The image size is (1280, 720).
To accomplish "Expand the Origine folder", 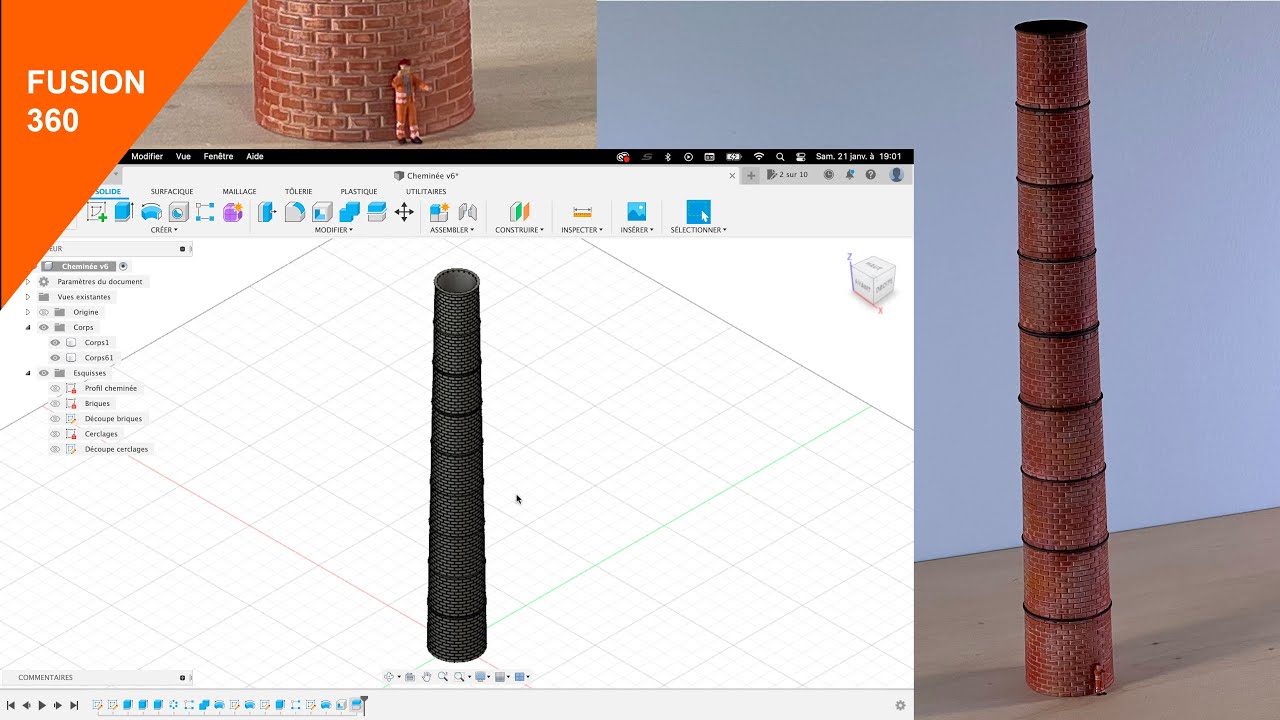I will tap(28, 312).
